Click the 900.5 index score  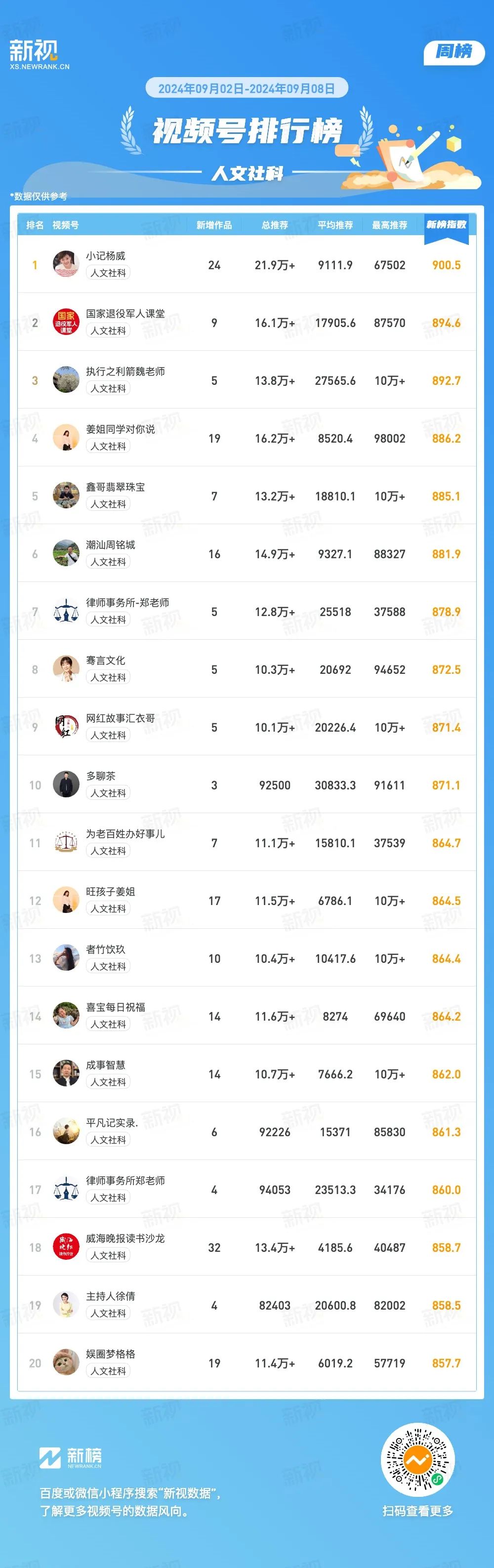coord(446,265)
